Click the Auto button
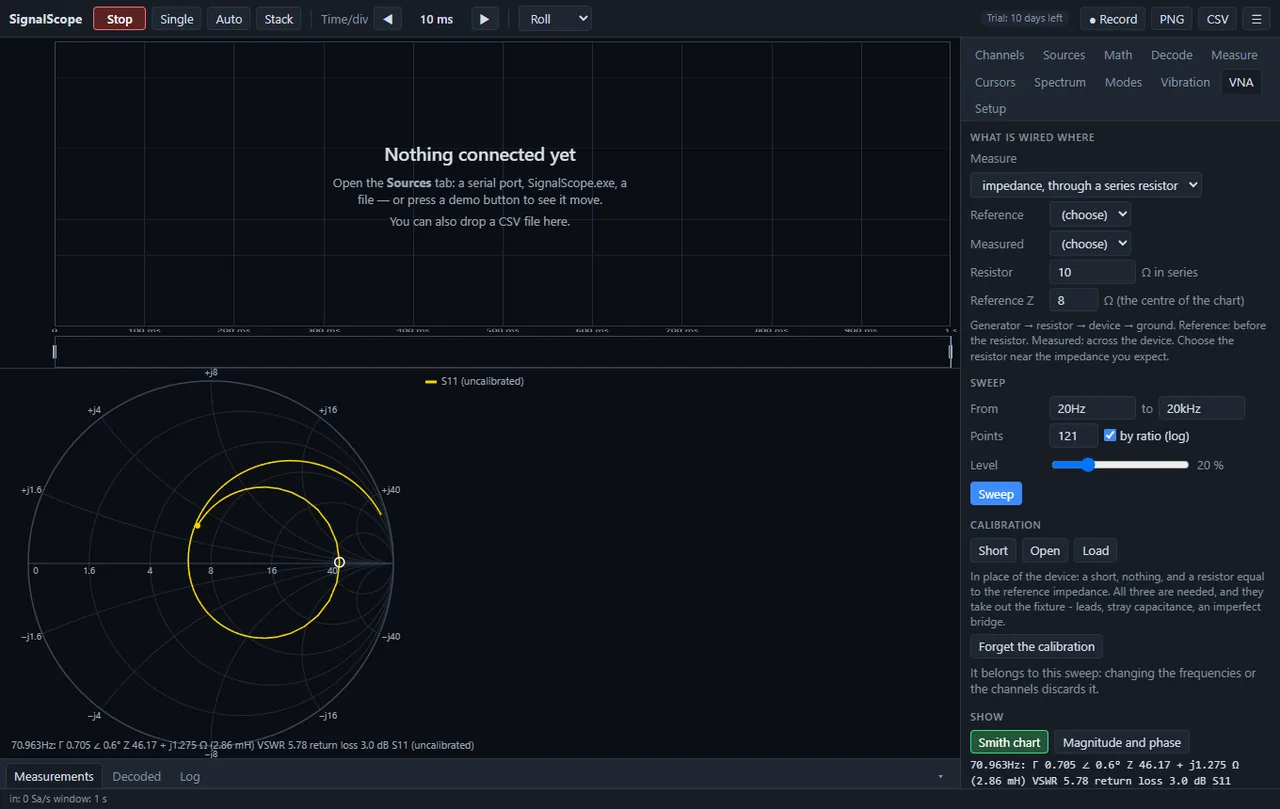This screenshot has width=1280, height=809. 229,19
